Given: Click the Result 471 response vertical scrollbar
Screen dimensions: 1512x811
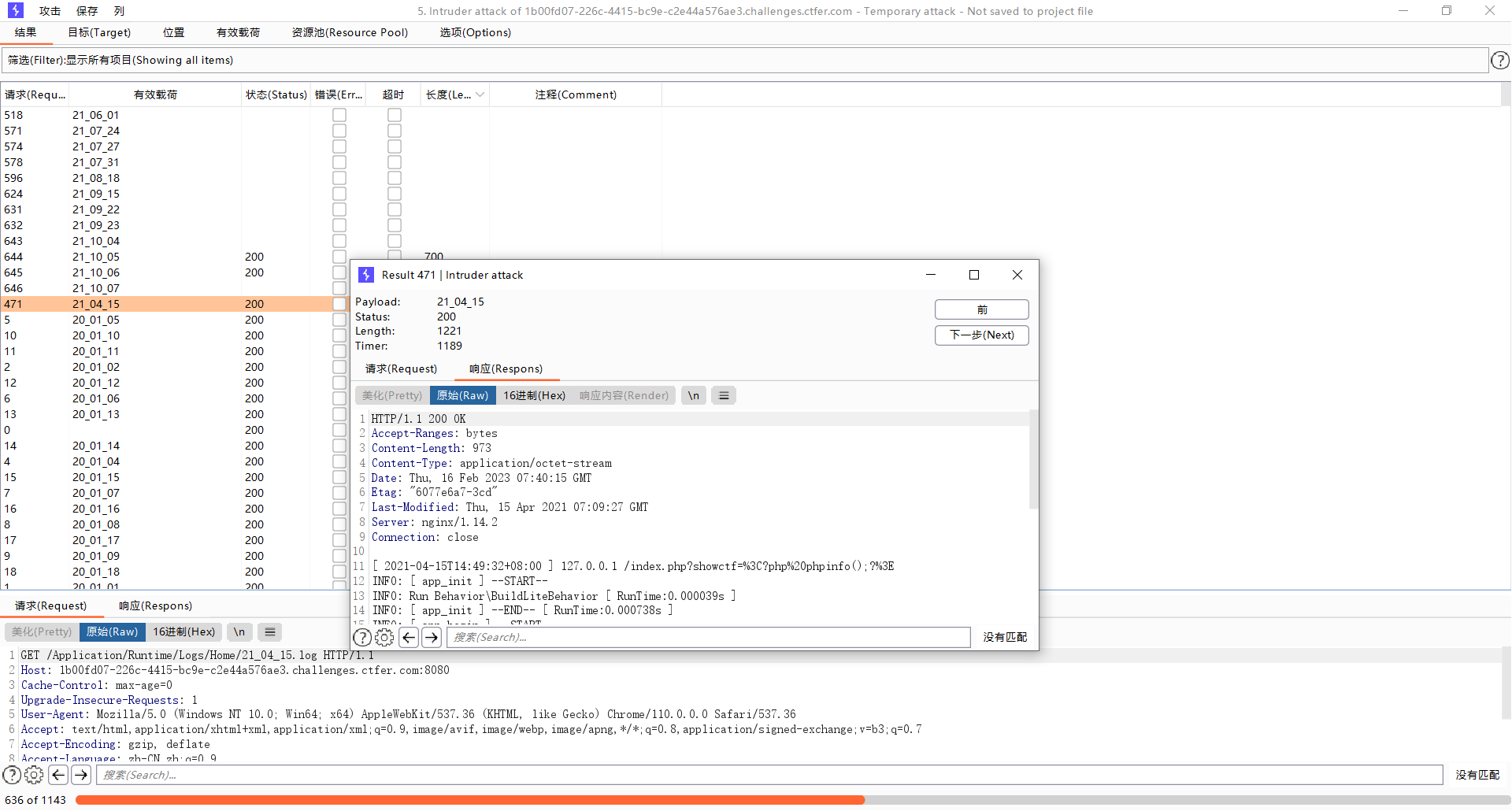Looking at the screenshot, I should click(1033, 460).
